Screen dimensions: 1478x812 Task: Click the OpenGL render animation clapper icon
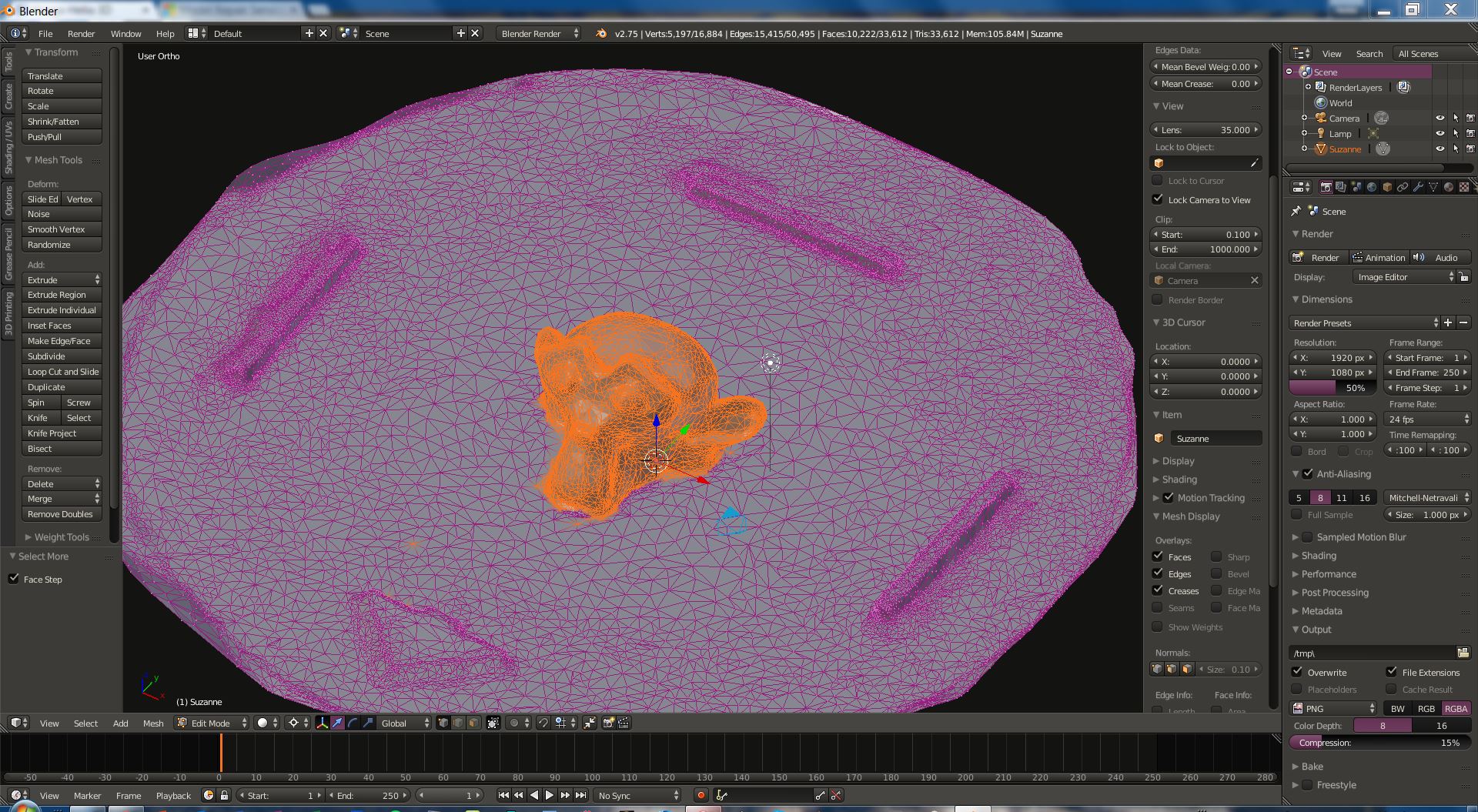click(624, 723)
